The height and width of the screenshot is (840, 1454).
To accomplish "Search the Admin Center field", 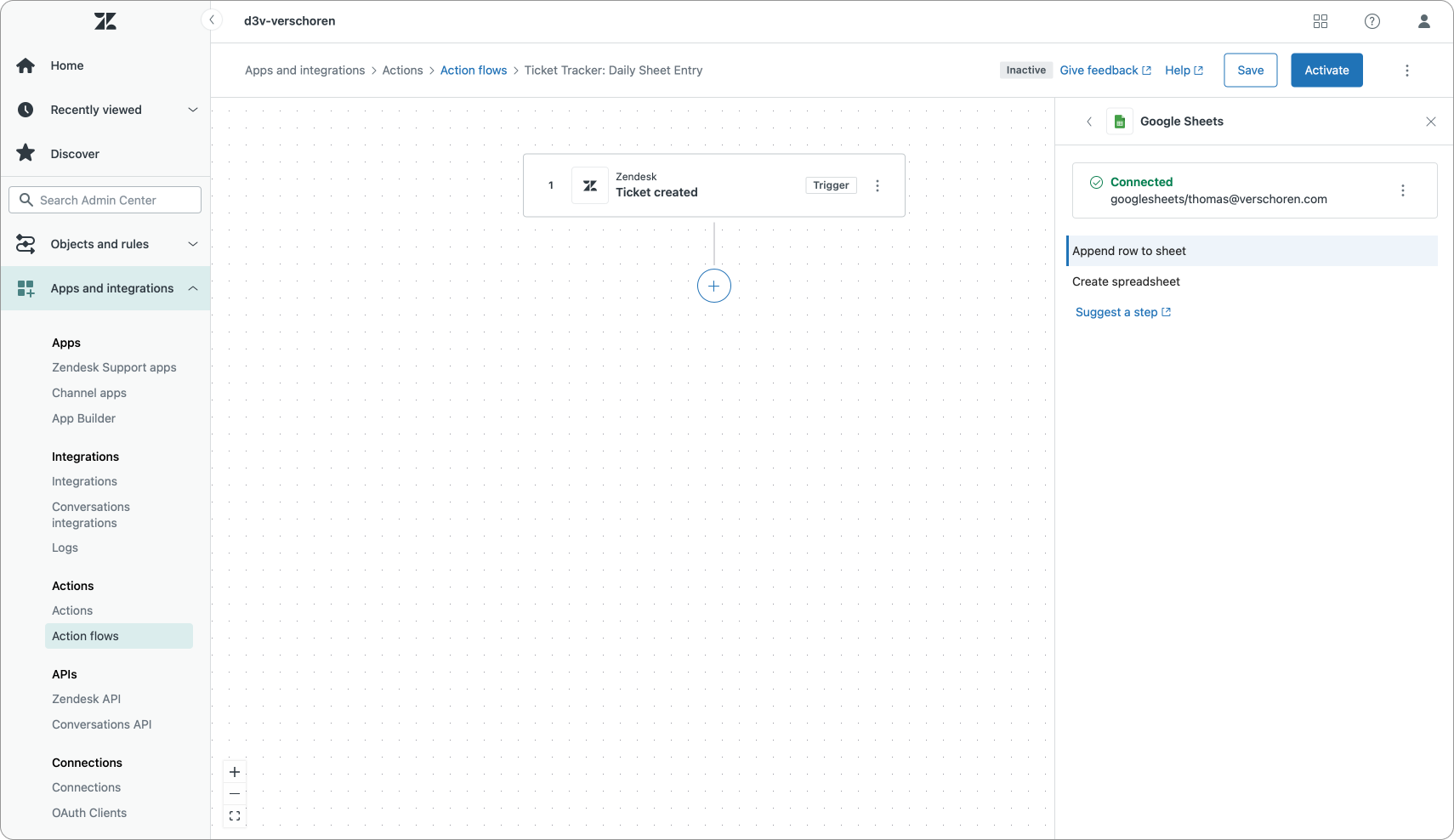I will [x=105, y=200].
